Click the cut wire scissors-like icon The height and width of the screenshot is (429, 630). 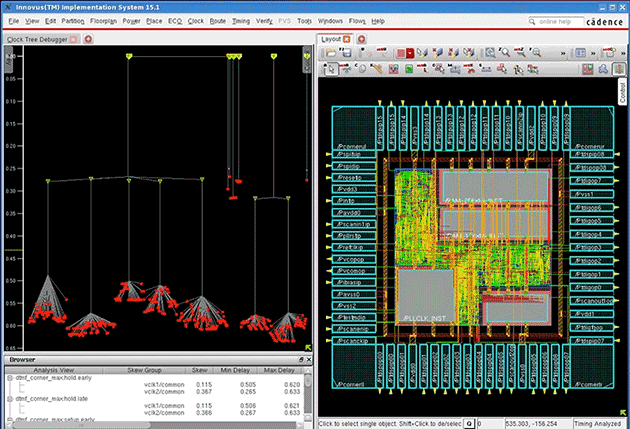tap(469, 69)
